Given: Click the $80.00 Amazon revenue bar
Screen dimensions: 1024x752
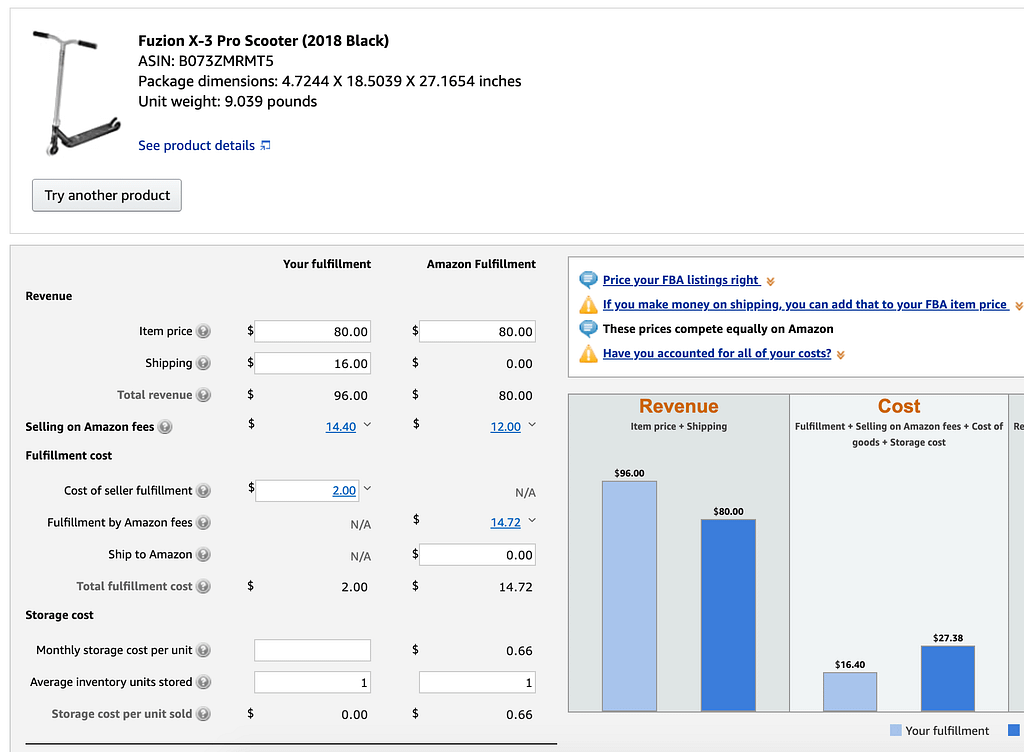Looking at the screenshot, I should coord(728,615).
